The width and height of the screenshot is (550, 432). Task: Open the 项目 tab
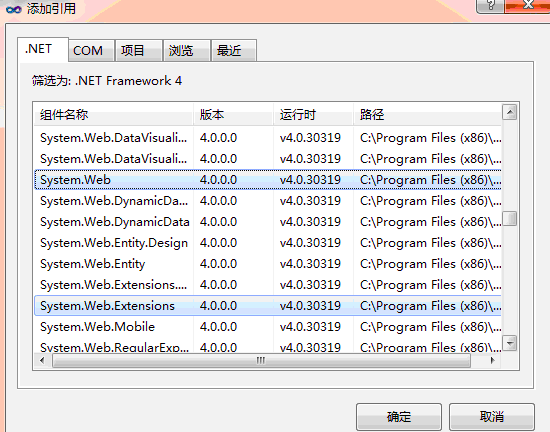click(x=139, y=50)
